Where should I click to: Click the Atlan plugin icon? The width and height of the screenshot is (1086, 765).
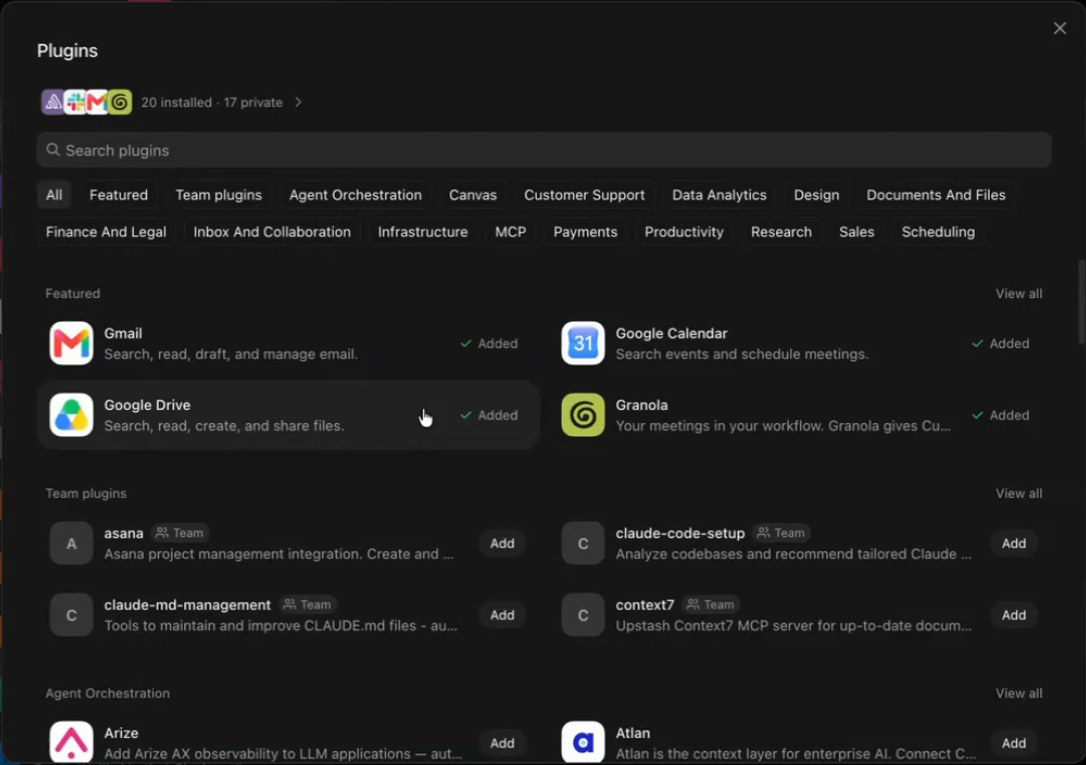(x=582, y=742)
